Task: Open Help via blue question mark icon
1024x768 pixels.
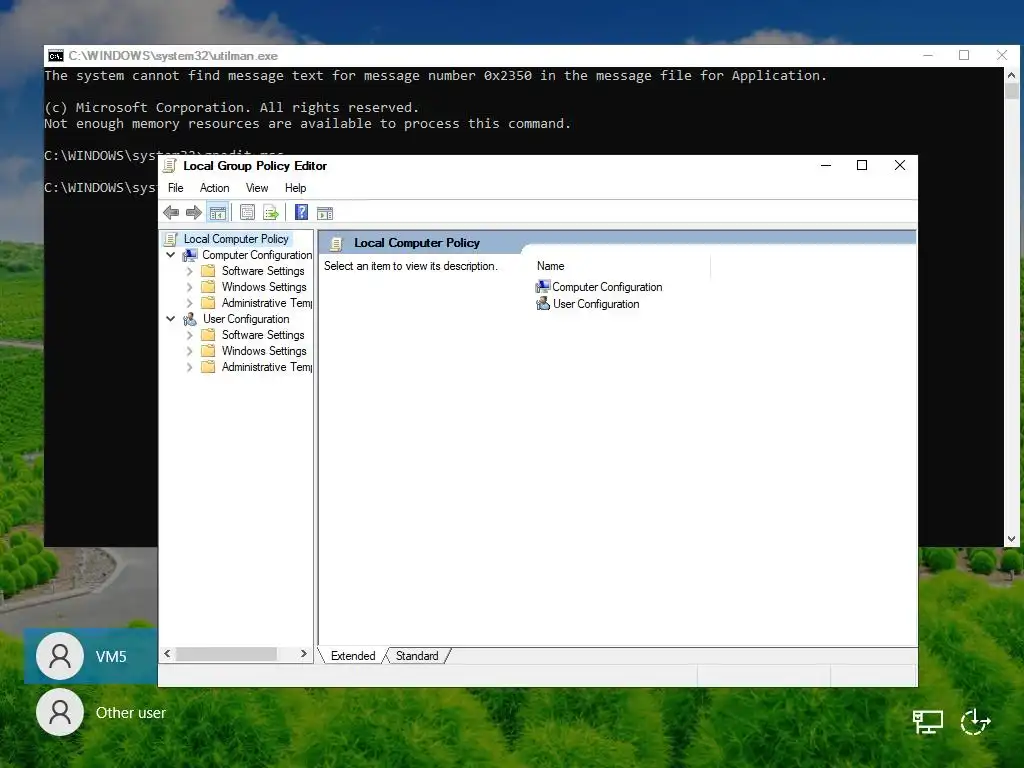Action: pos(301,212)
